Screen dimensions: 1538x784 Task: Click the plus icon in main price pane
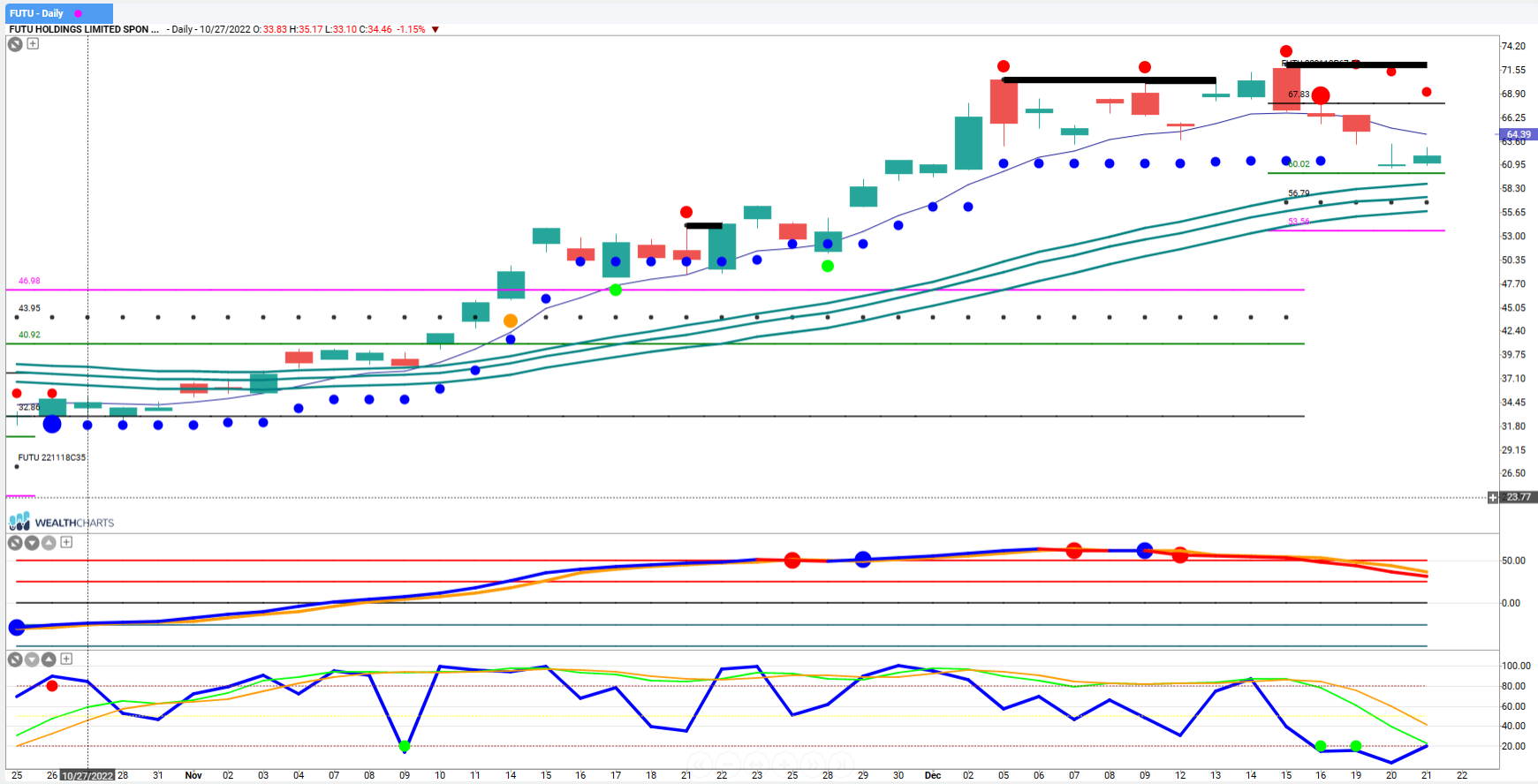(33, 43)
